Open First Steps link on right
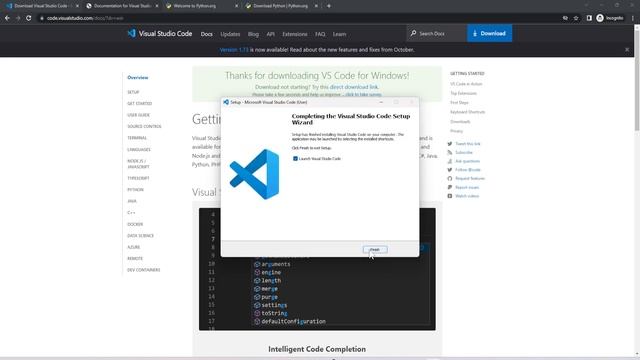 [459, 102]
